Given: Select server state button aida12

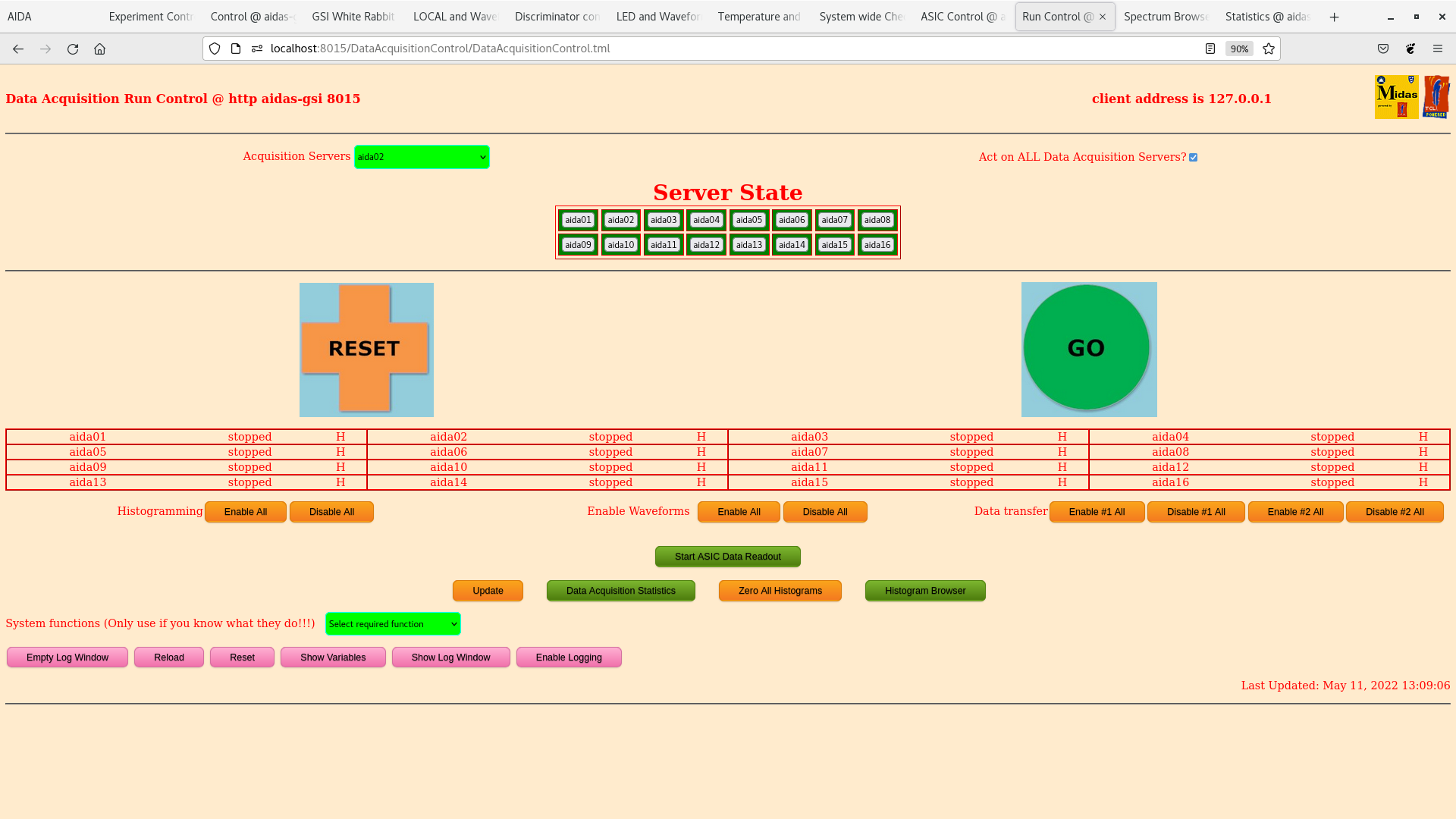Looking at the screenshot, I should (x=706, y=245).
